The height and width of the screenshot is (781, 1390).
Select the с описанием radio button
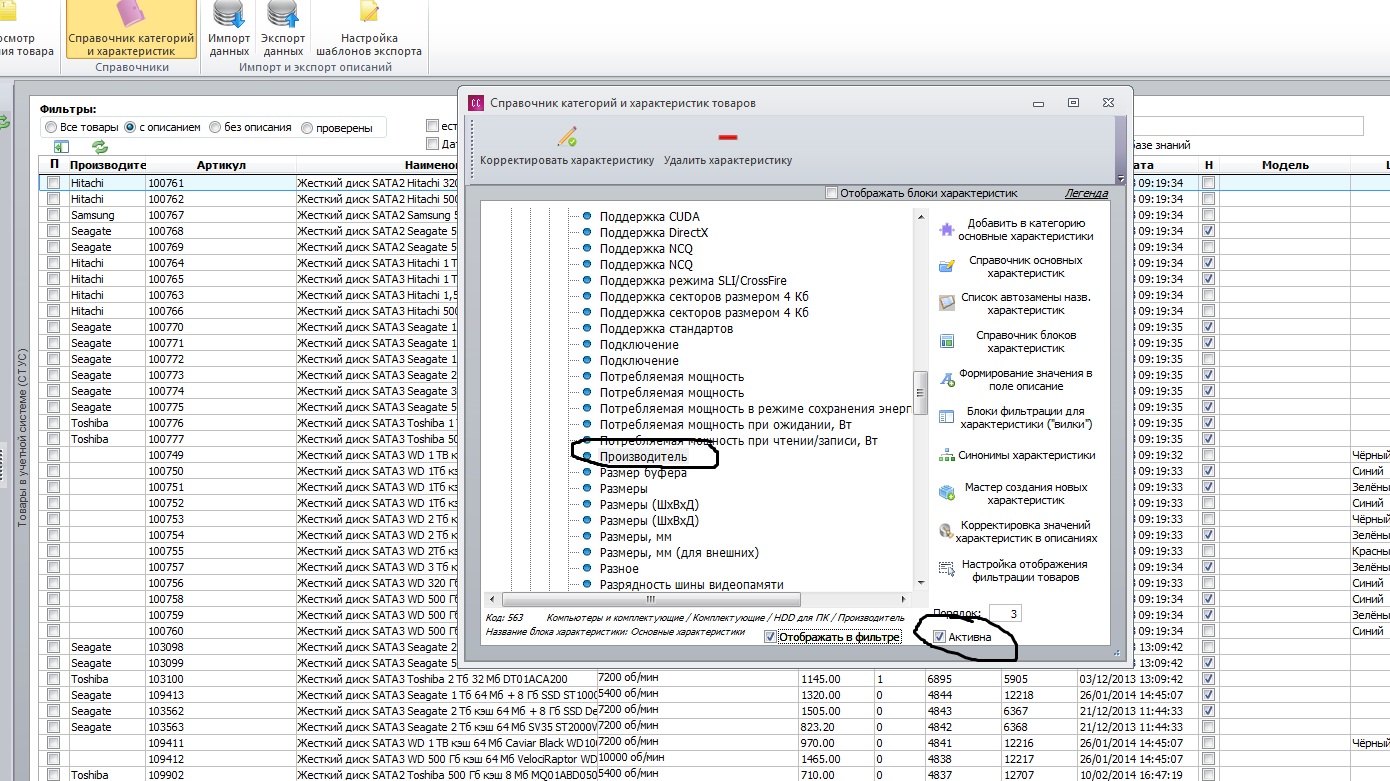[130, 128]
